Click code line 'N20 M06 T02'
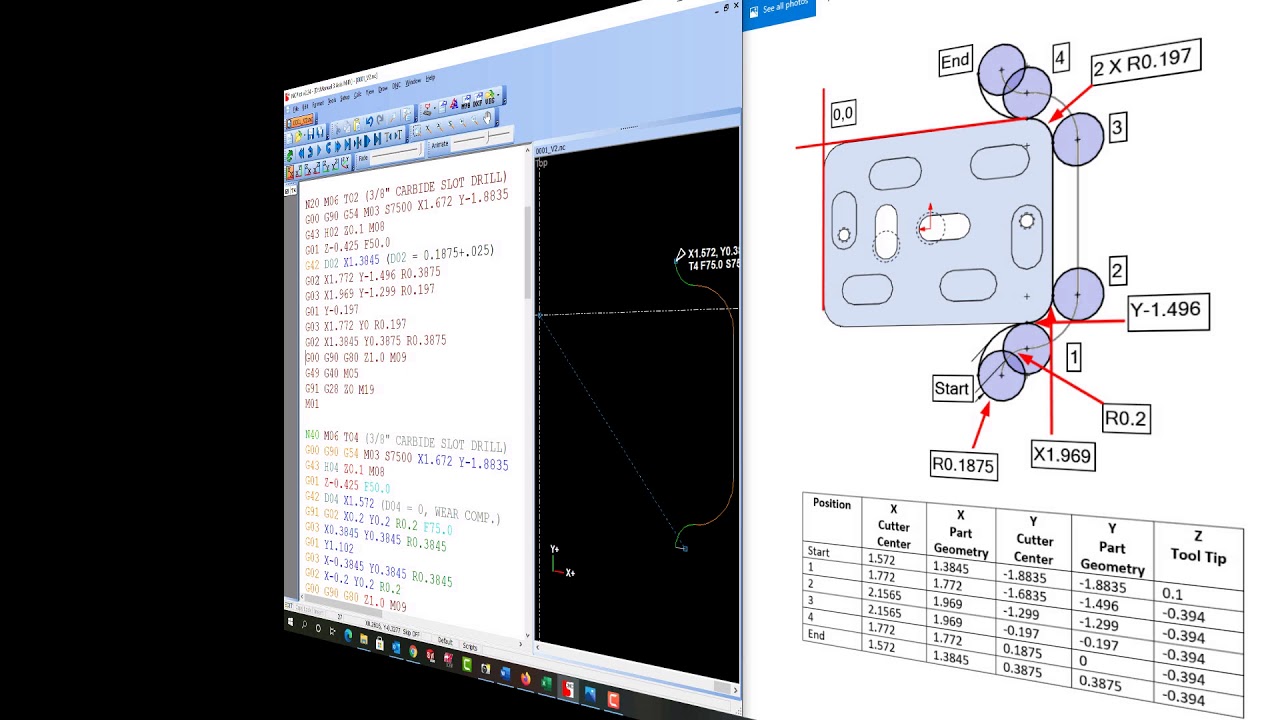Viewport: 1280px width, 720px height. (405, 189)
